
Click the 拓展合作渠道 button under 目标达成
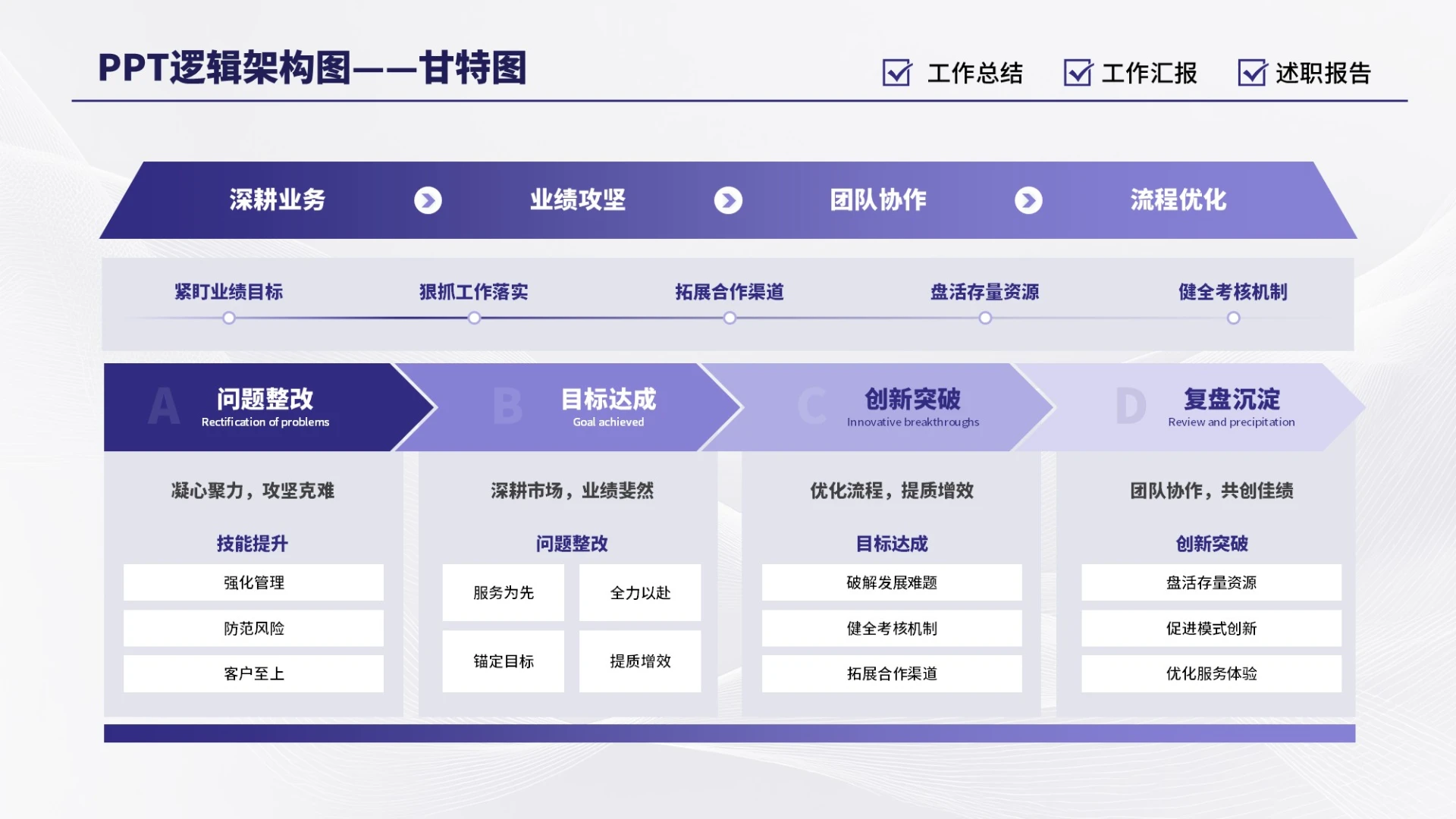click(891, 673)
